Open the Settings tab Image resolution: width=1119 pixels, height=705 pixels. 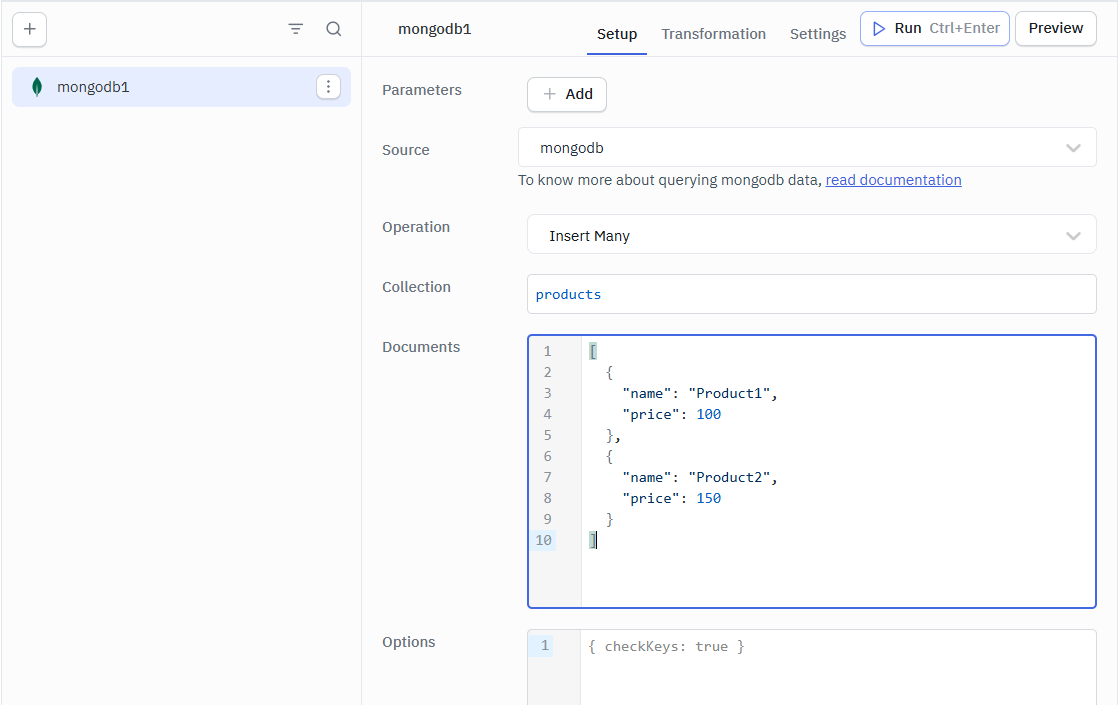[x=817, y=34]
